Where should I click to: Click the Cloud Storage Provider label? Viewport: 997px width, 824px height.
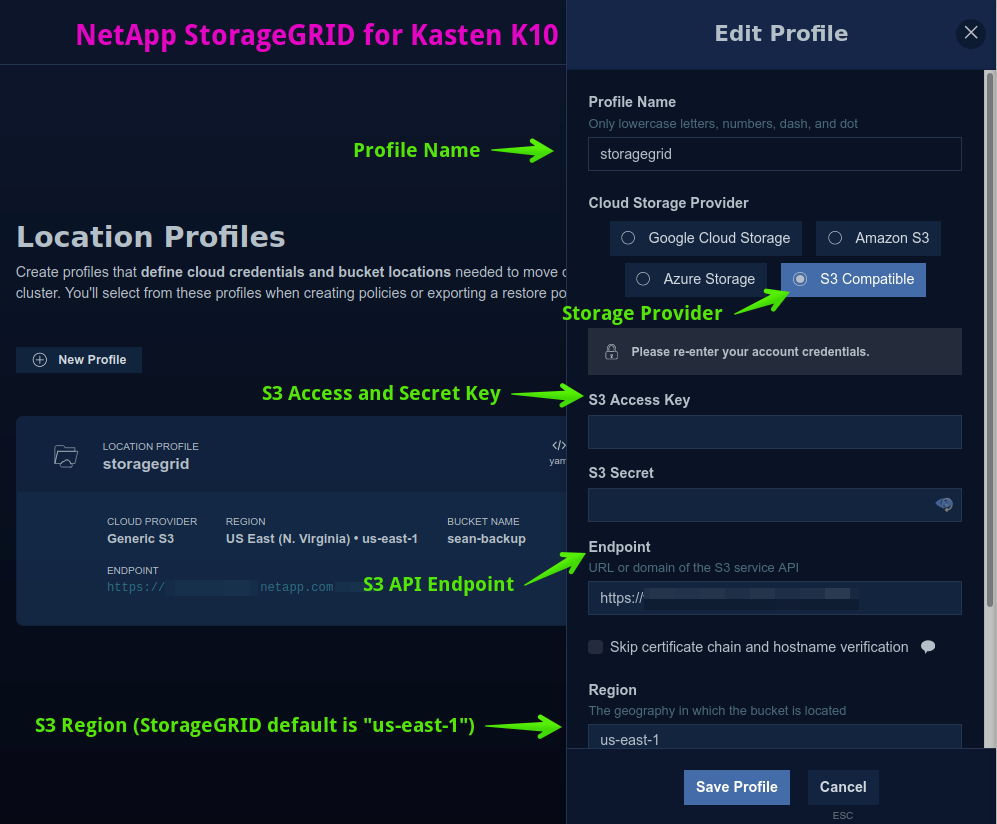point(668,203)
